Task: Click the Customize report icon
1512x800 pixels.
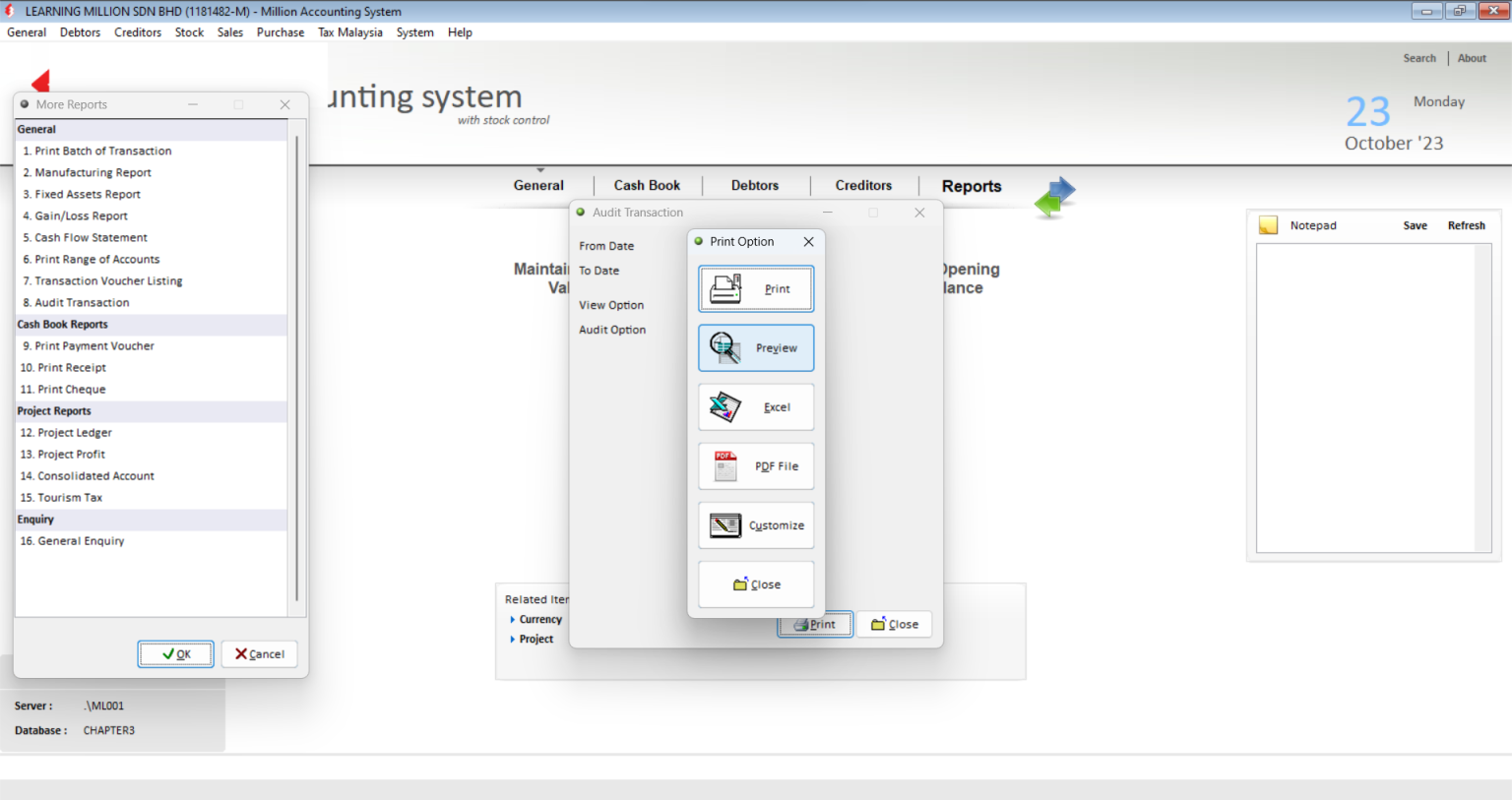Action: (x=725, y=525)
